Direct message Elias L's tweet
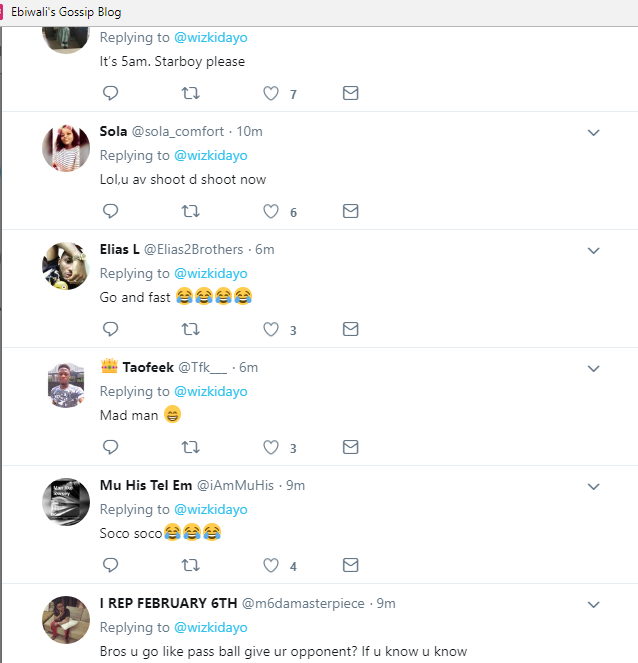Screen dimensions: 638x663 [x=350, y=329]
